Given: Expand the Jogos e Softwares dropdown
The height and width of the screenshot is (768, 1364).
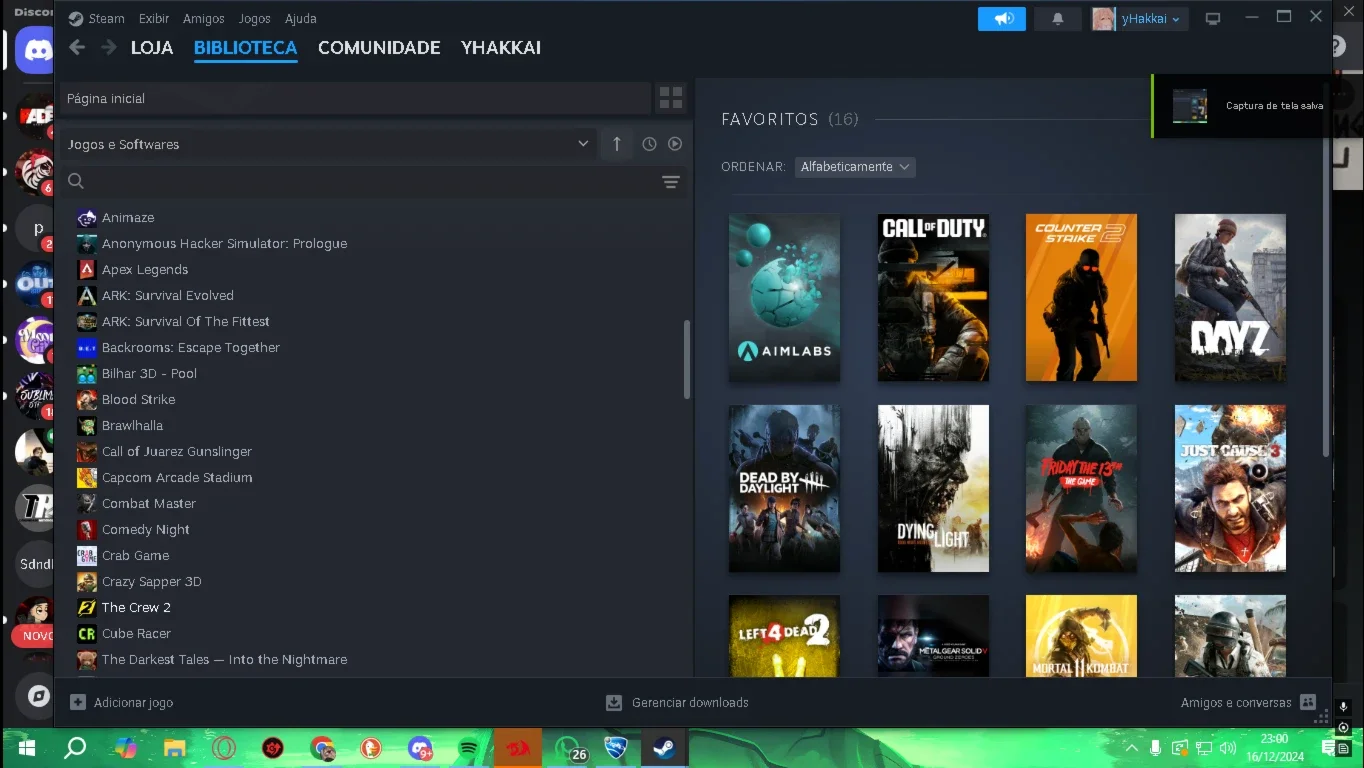Looking at the screenshot, I should [x=329, y=144].
